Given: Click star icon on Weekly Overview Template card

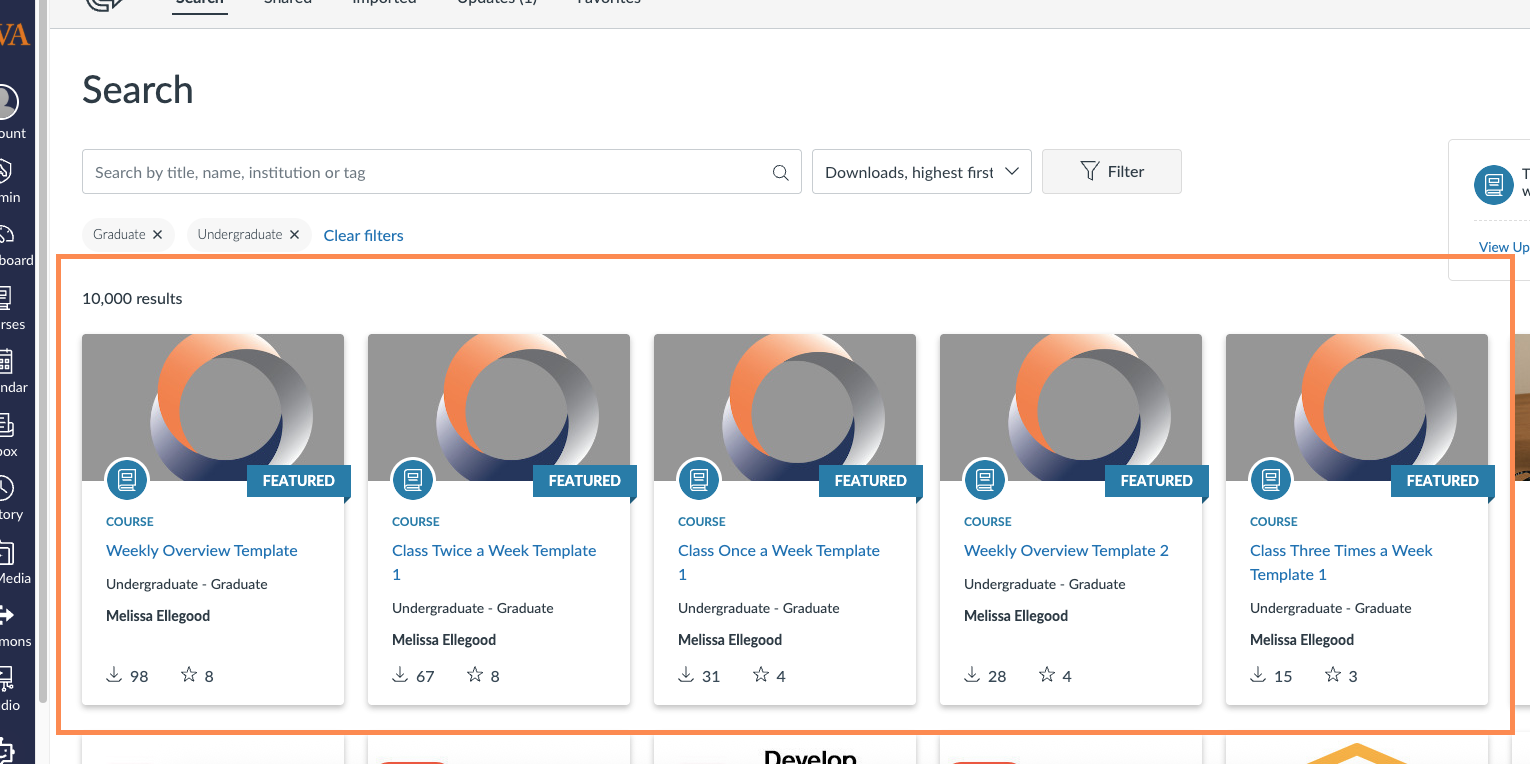Looking at the screenshot, I should 189,675.
